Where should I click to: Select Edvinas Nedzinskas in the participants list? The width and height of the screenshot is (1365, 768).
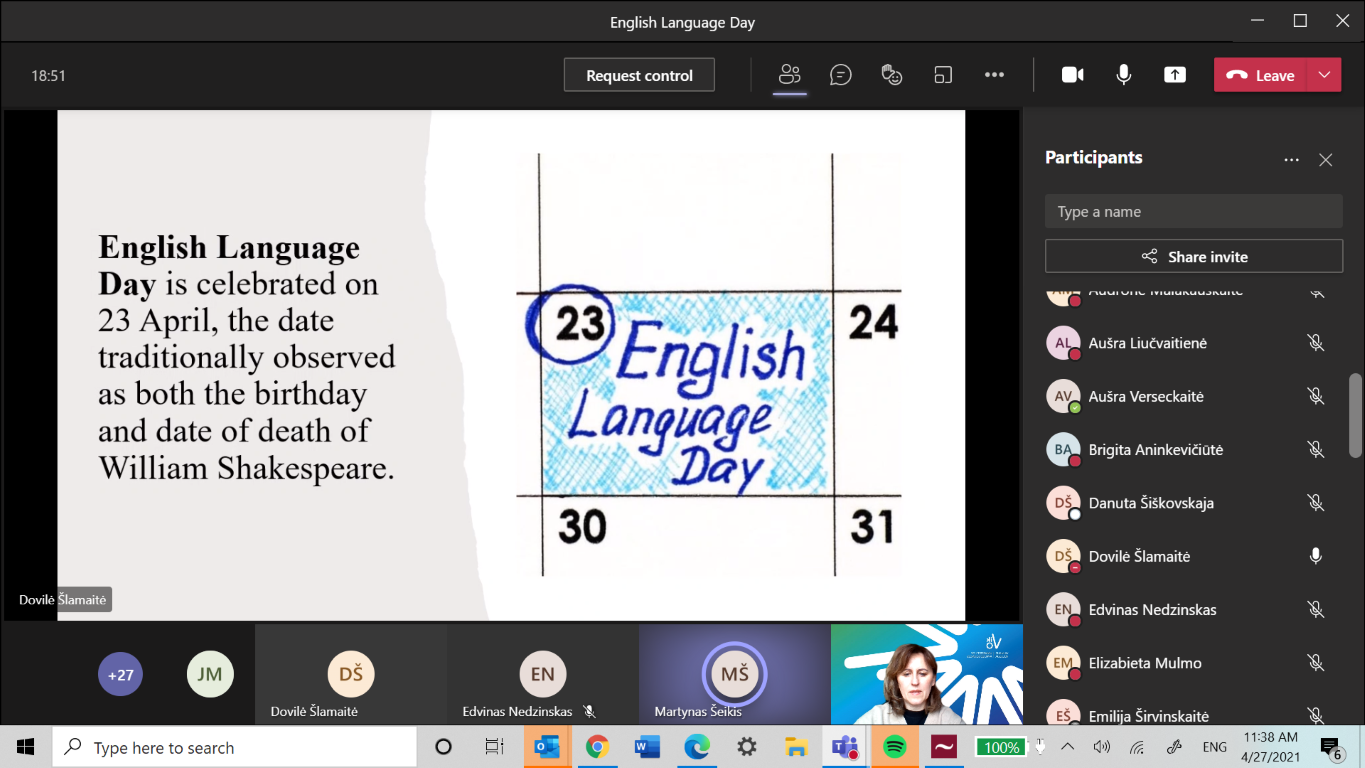tap(1152, 610)
